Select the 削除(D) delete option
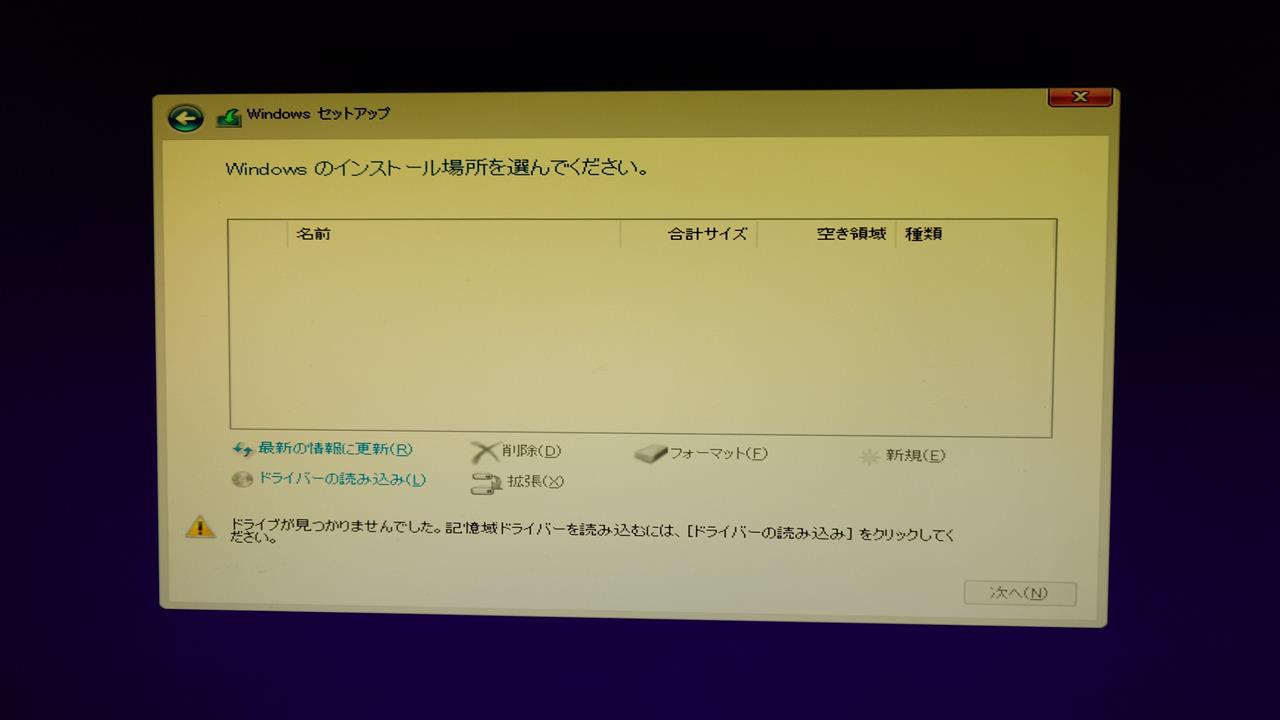The height and width of the screenshot is (720, 1280). 532,452
